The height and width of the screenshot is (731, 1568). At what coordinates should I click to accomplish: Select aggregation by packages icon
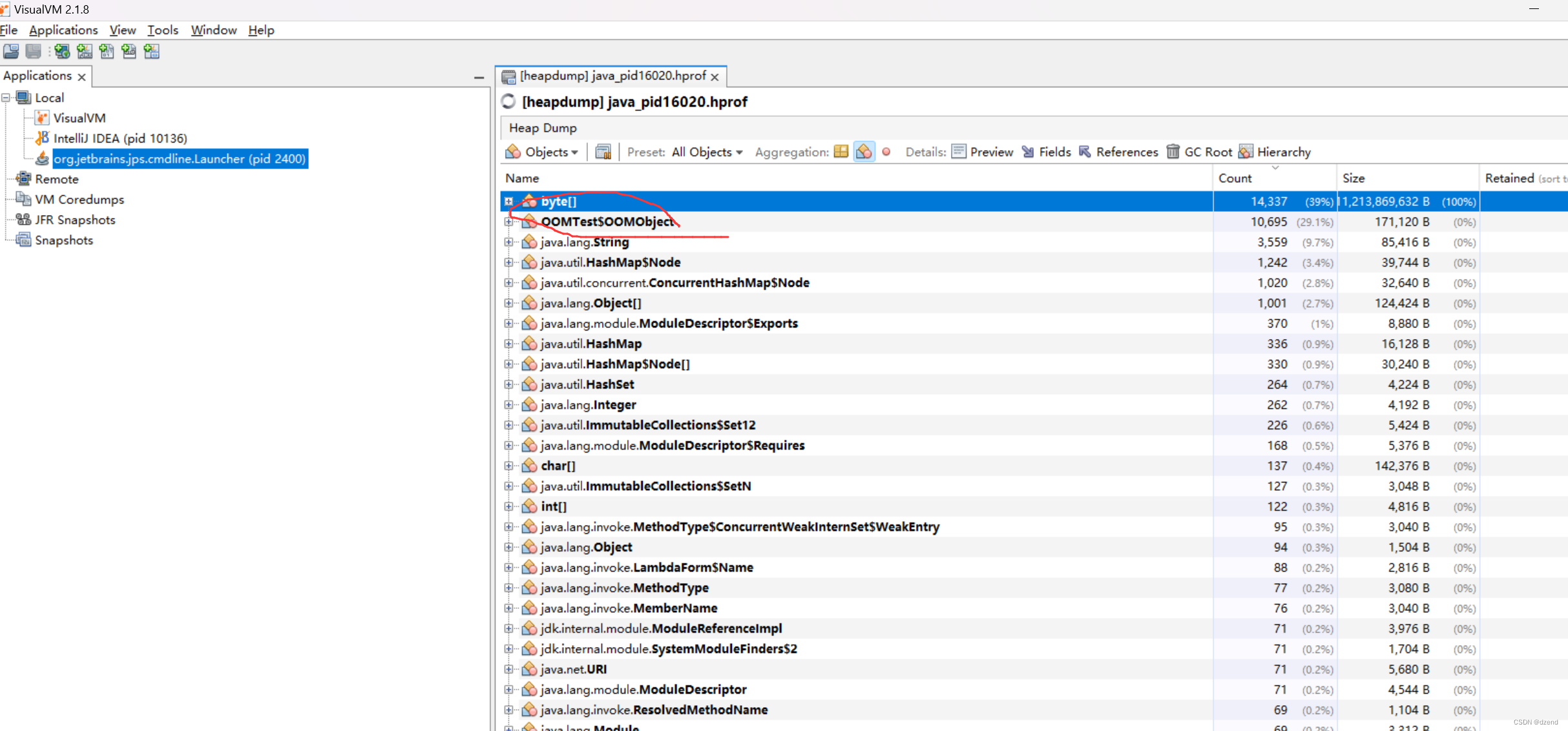[x=841, y=152]
